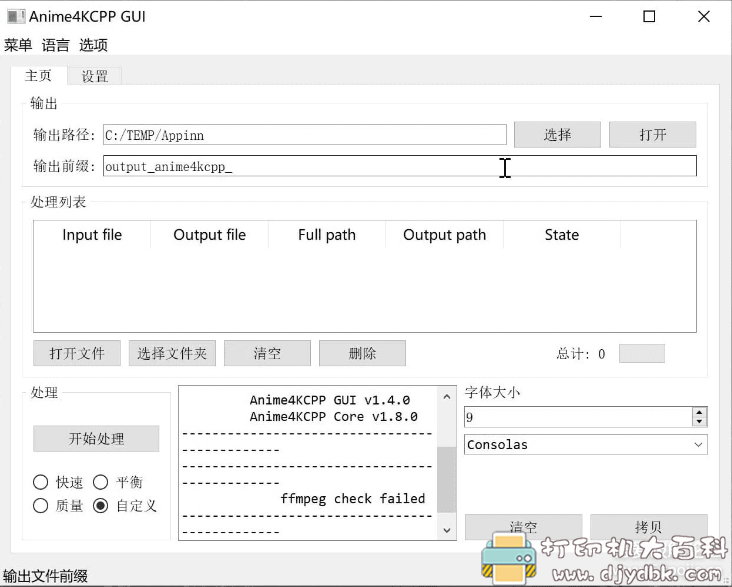Click the 清空 button under the processing list
This screenshot has height=587, width=732.
[267, 353]
